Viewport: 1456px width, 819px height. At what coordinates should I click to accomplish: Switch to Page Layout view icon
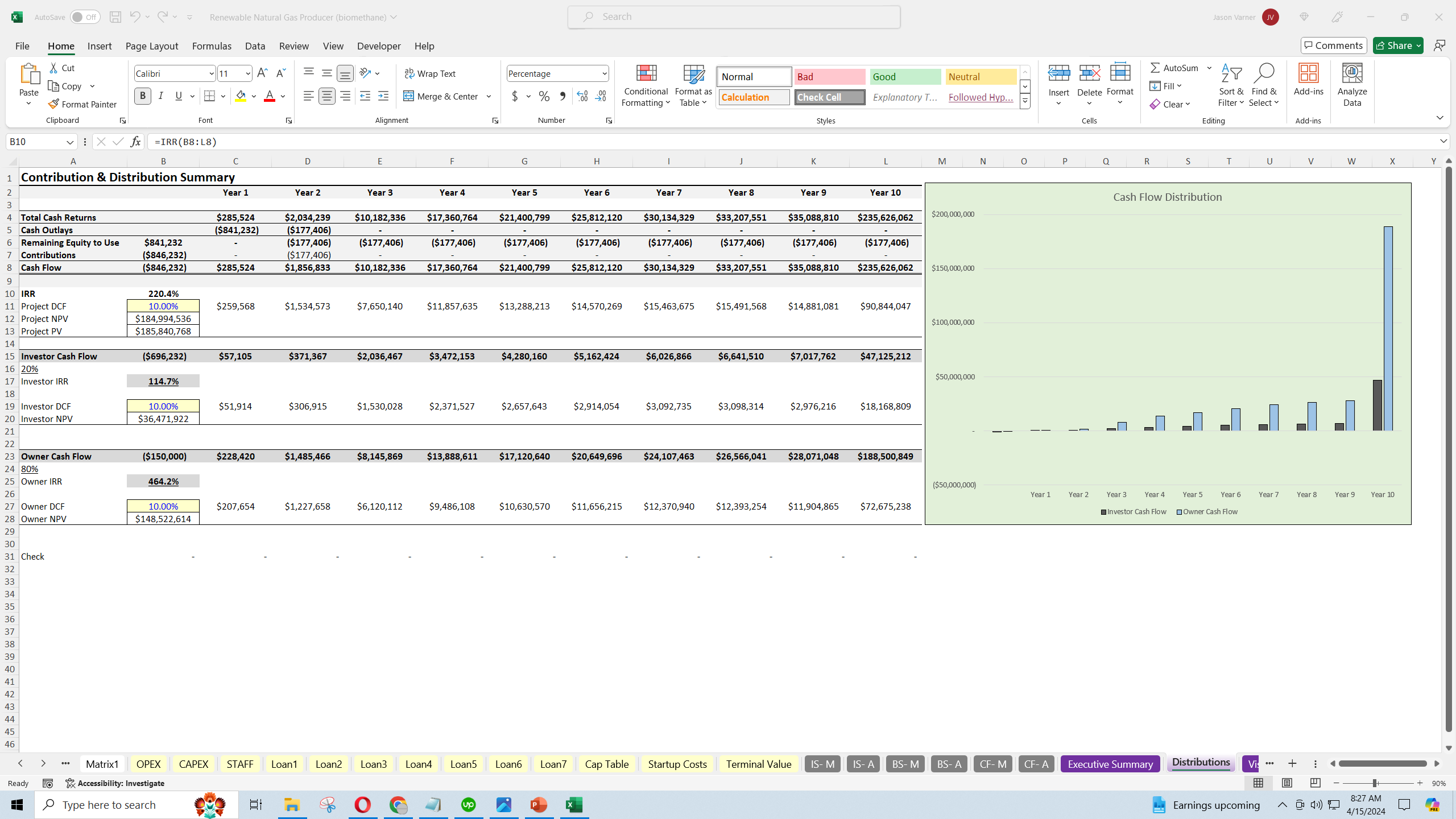(1287, 783)
